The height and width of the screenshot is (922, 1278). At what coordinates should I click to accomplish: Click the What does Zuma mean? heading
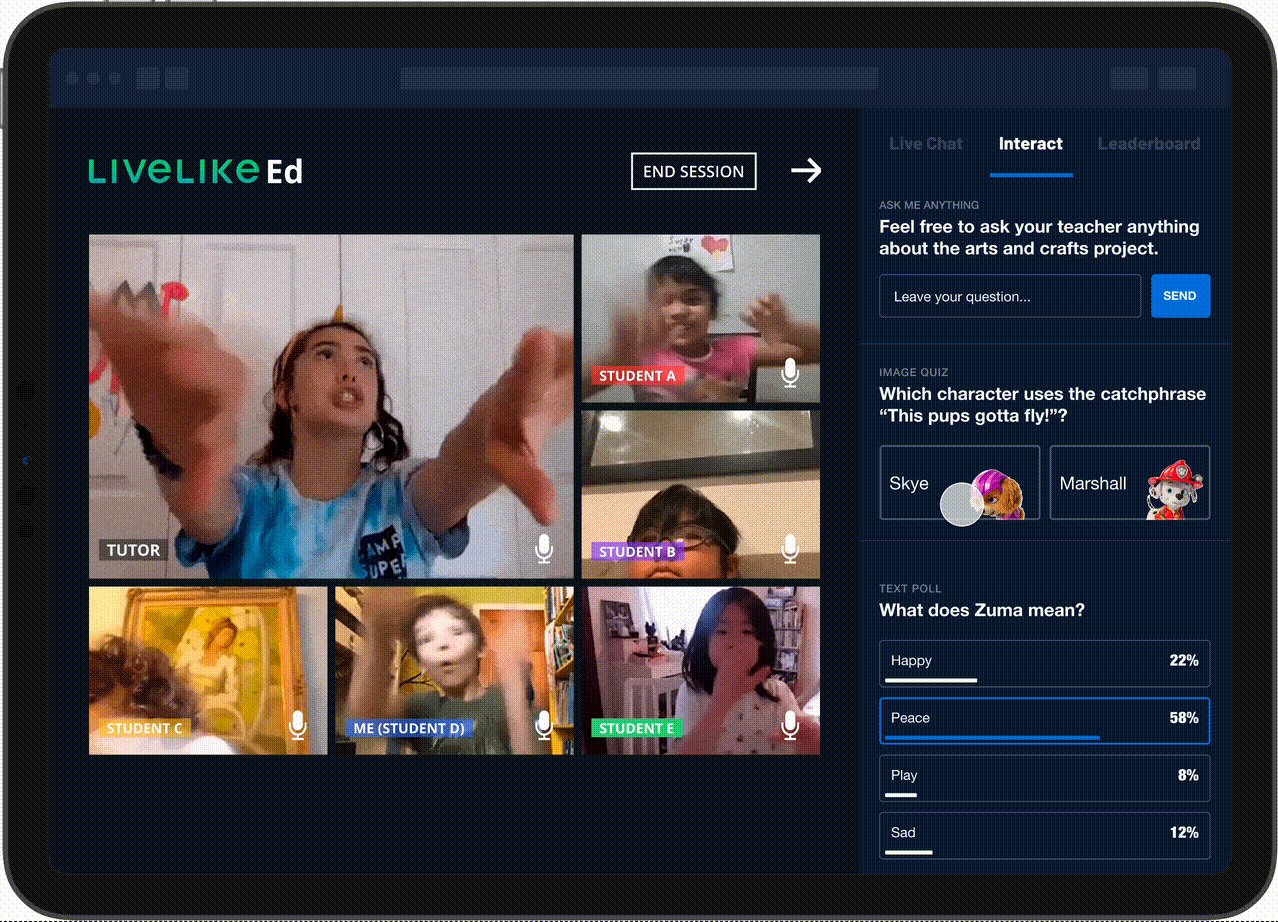click(982, 610)
